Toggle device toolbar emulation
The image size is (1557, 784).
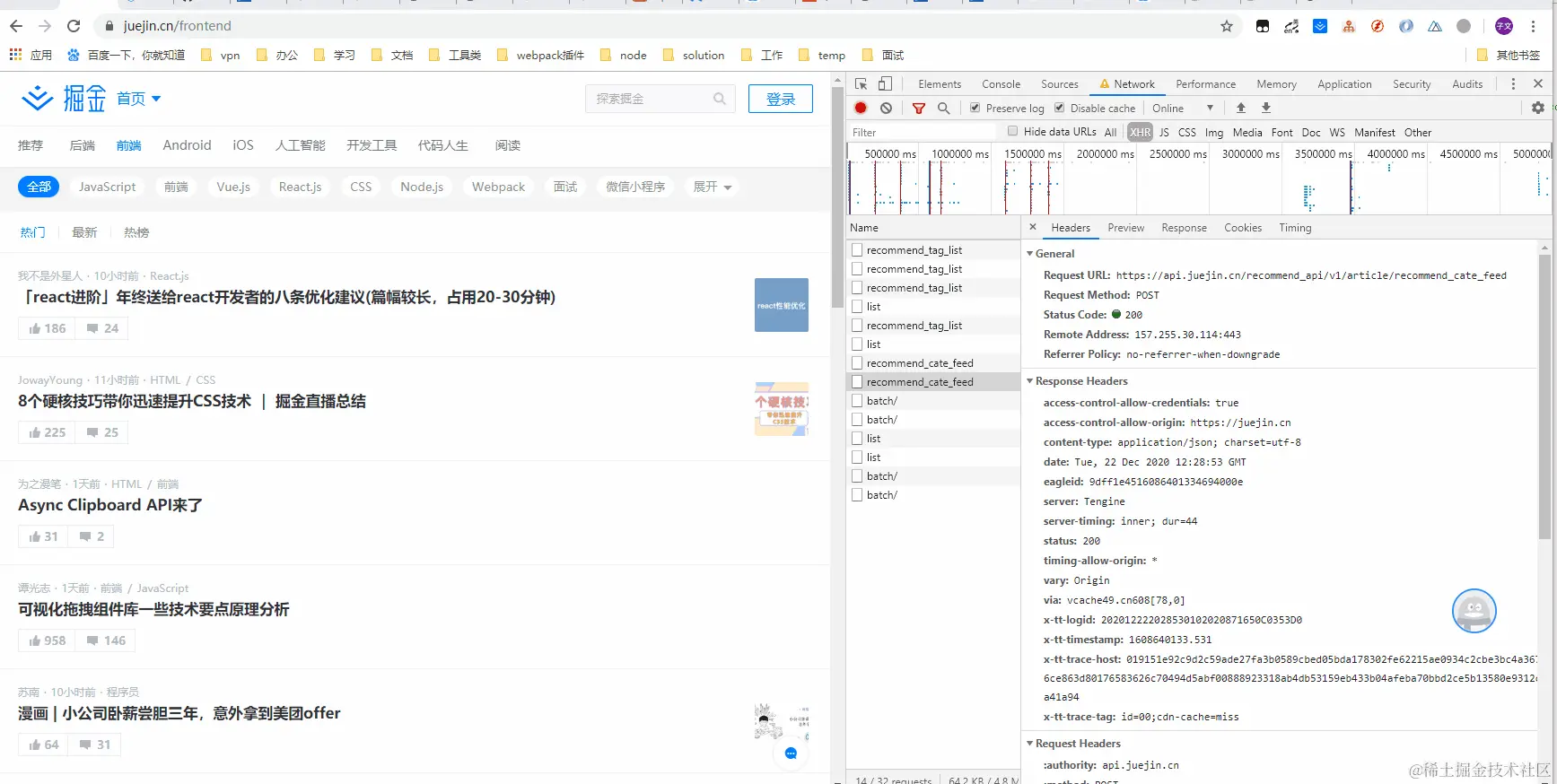click(885, 83)
